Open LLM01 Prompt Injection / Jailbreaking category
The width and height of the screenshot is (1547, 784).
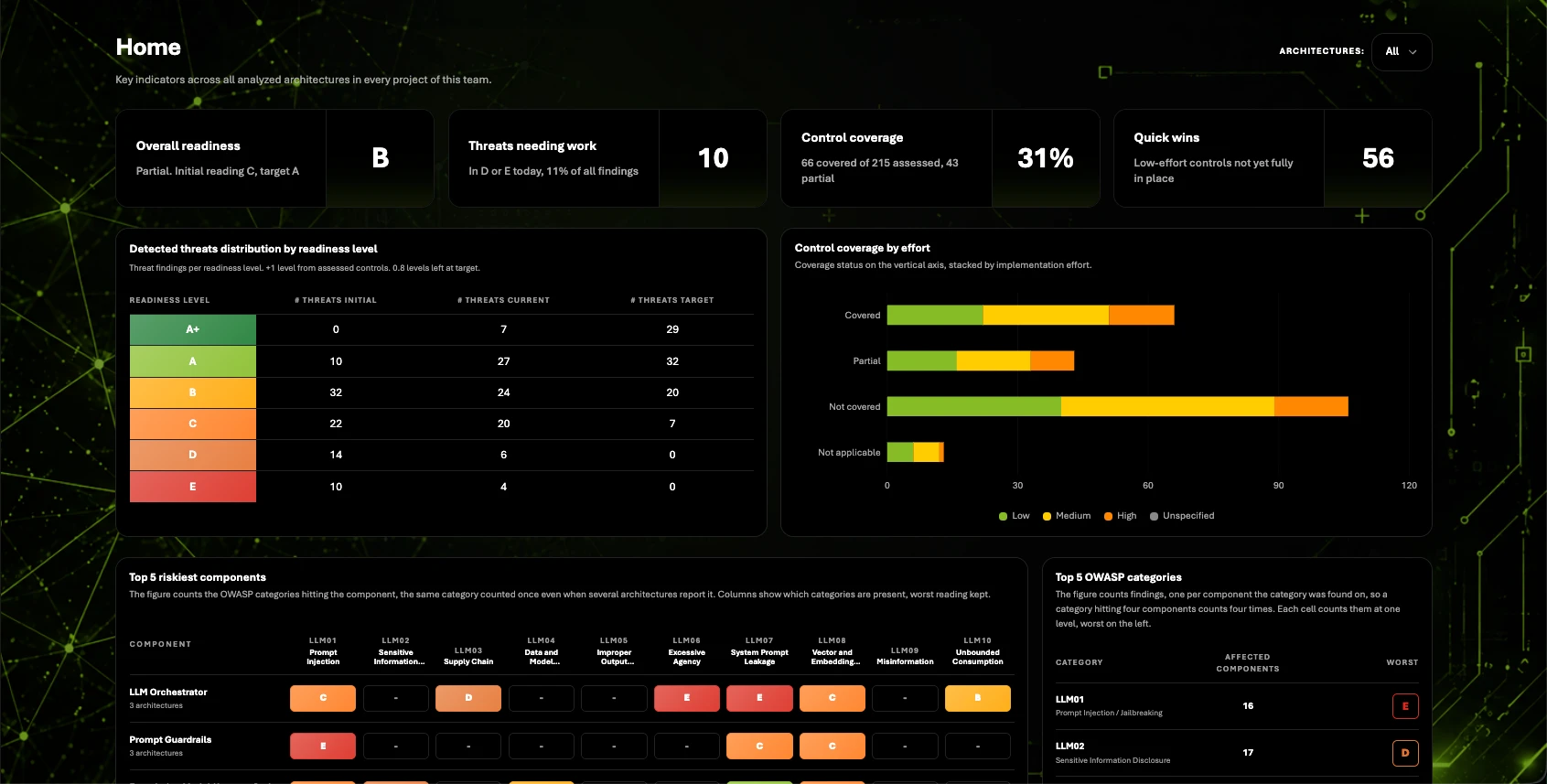1237,706
